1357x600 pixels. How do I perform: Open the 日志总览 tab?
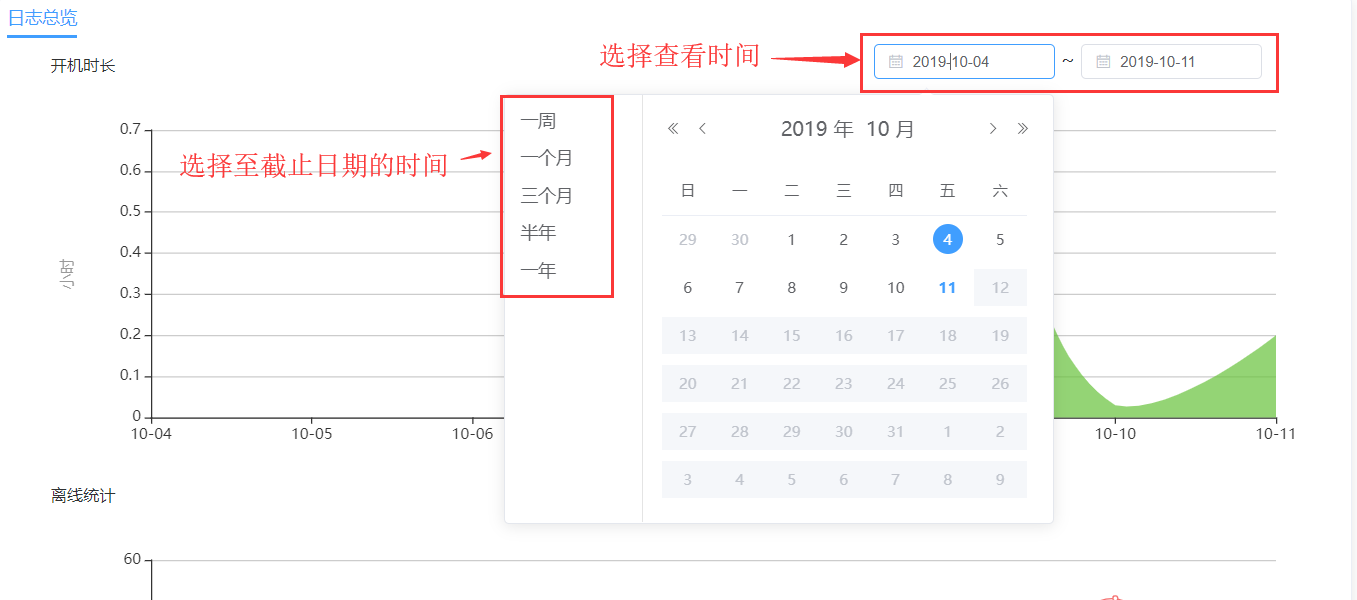42,18
